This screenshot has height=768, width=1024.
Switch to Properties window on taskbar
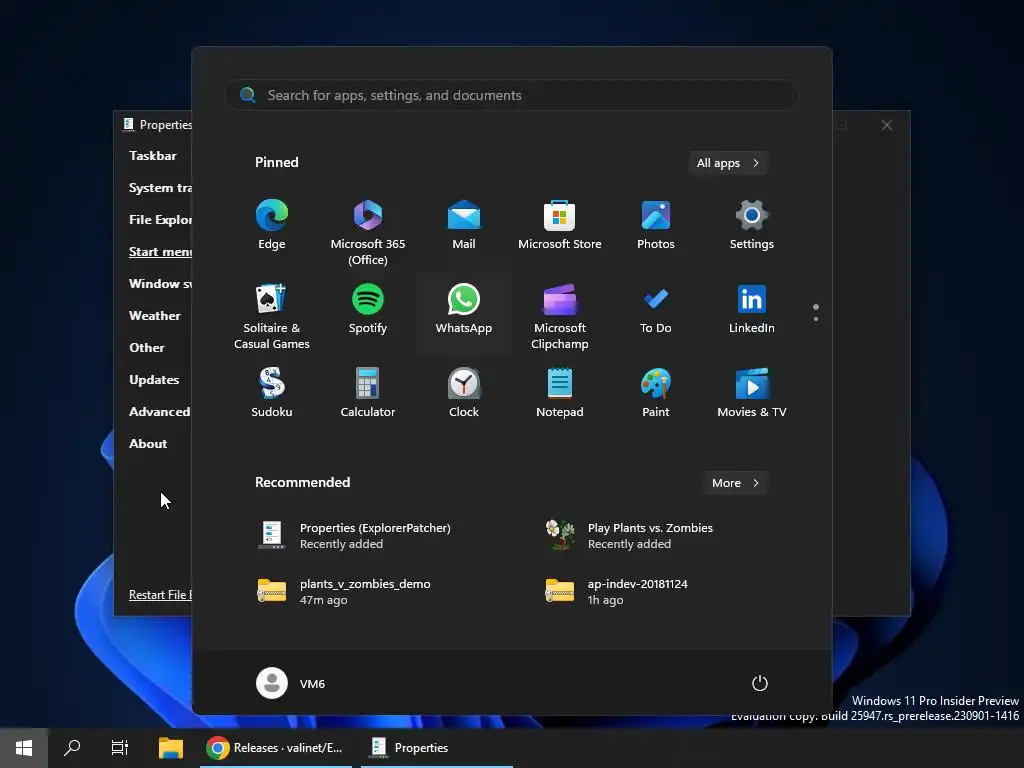click(436, 748)
